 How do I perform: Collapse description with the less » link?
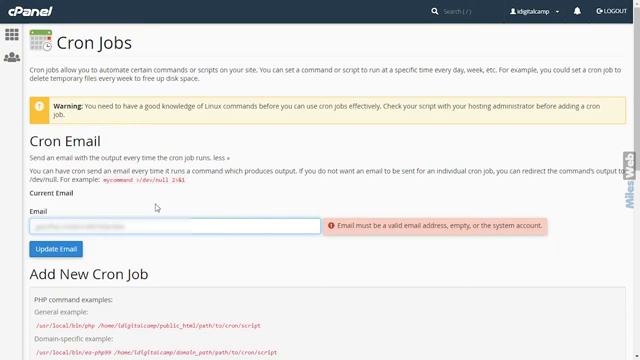pyautogui.click(x=221, y=158)
